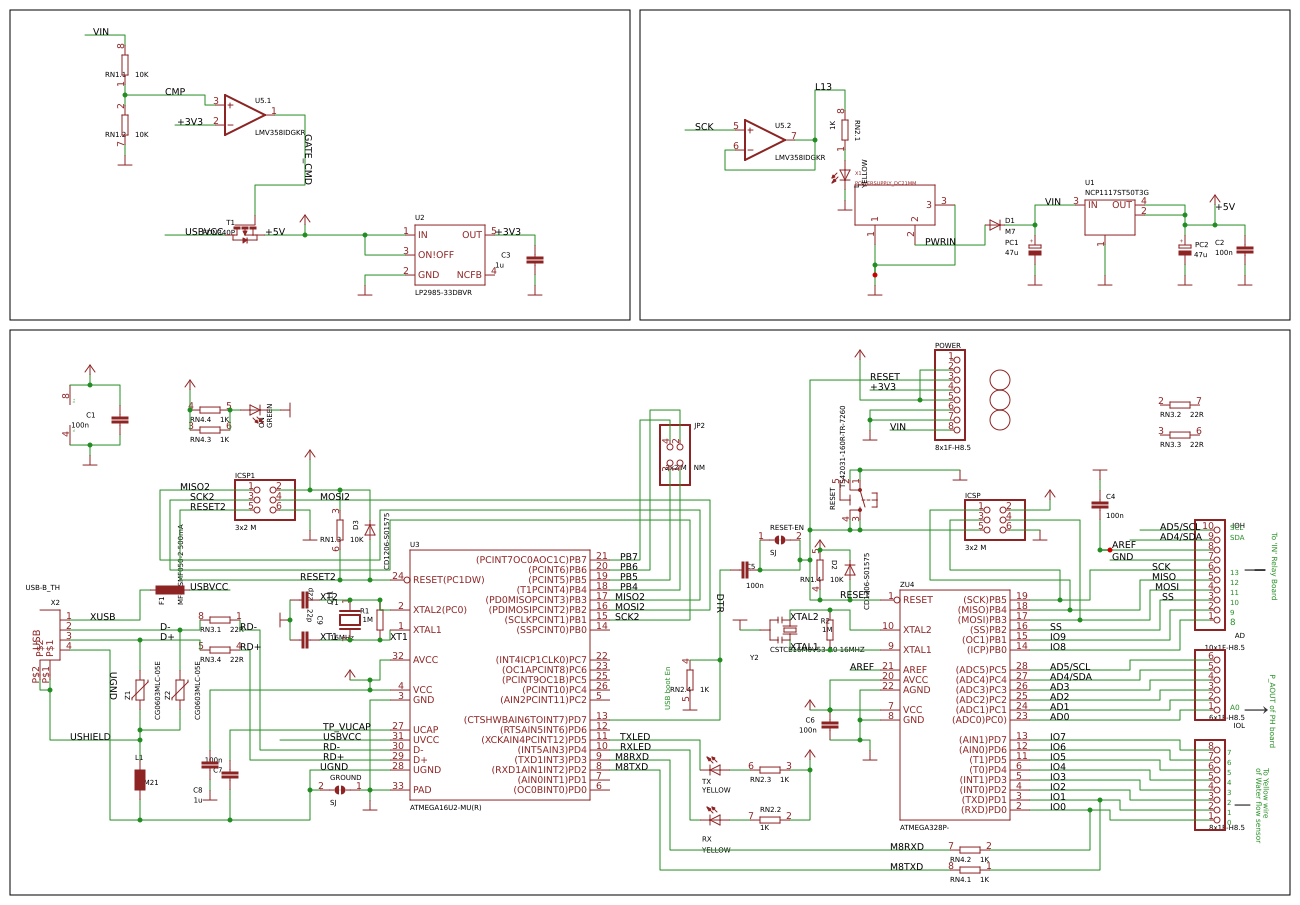Viewport: 1300px width, 905px height.
Task: Click the RX yellow LED symbol
Action: 713,818
